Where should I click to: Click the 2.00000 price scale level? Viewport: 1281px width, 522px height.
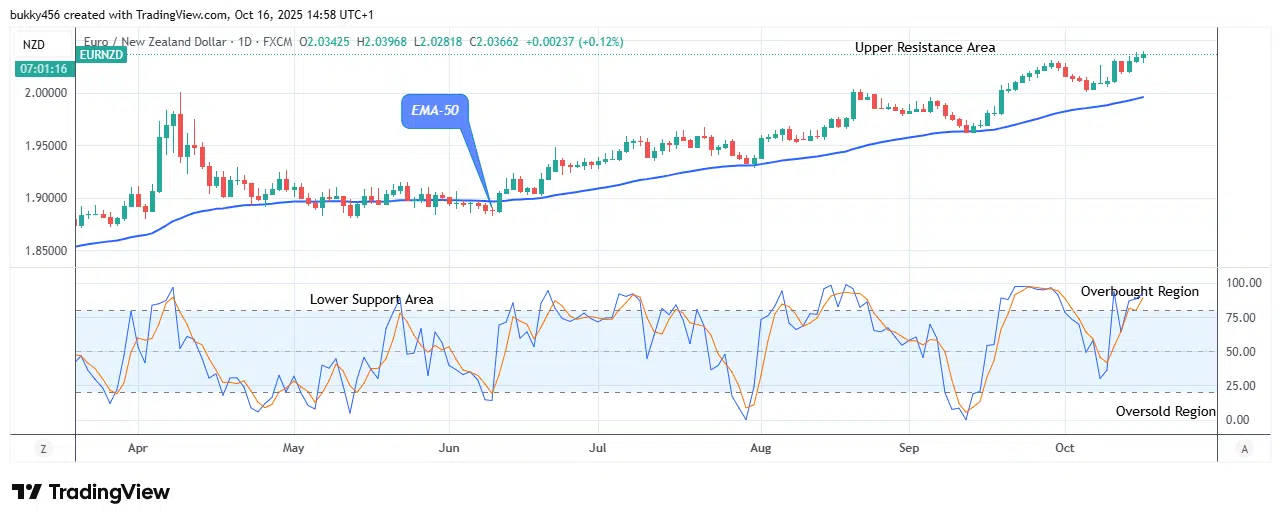pos(44,93)
